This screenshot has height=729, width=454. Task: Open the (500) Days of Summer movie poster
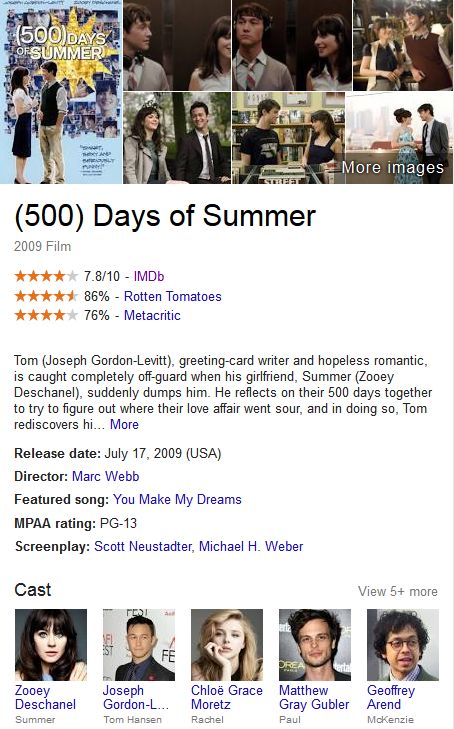pos(61,92)
